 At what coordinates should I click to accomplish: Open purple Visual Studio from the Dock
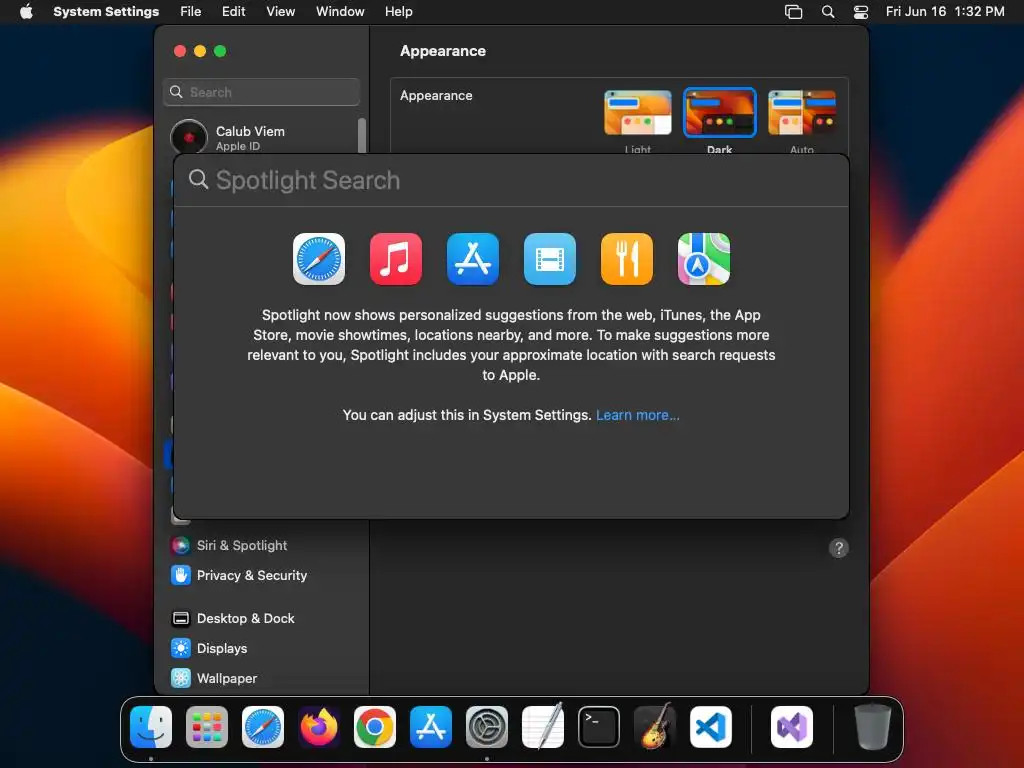(x=792, y=727)
